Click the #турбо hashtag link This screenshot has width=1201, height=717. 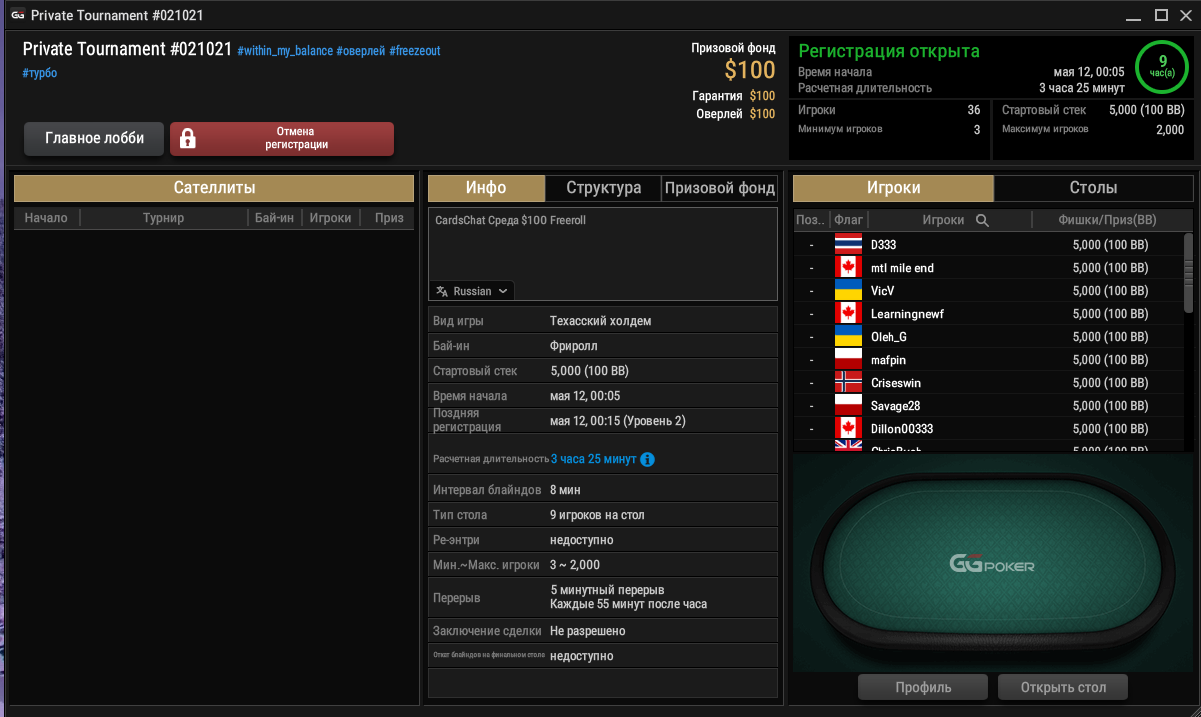pyautogui.click(x=40, y=73)
